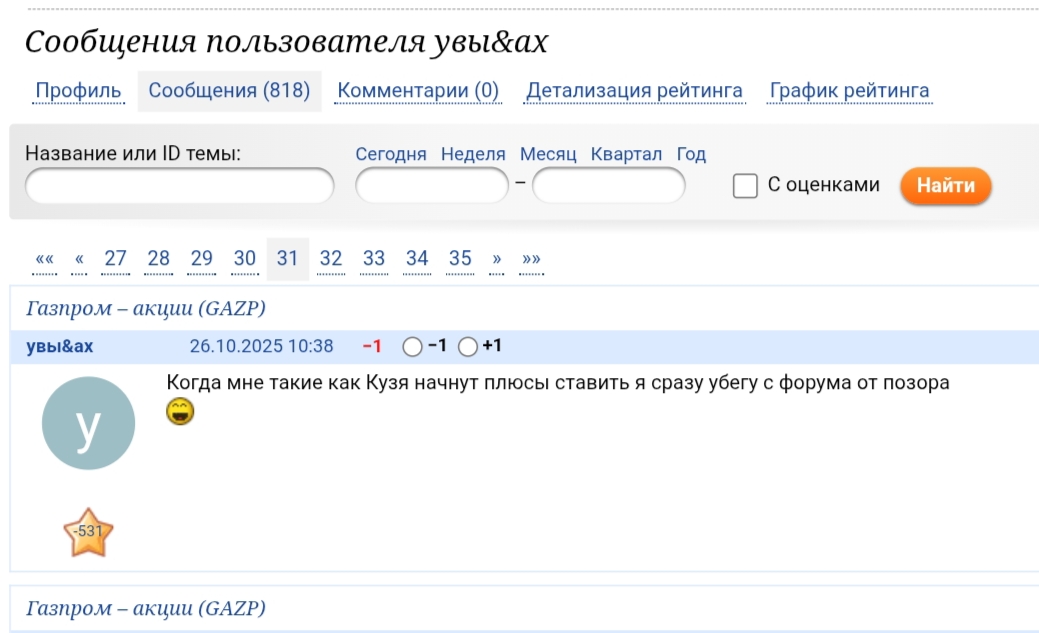Click the message text about Кузя
1039x633 pixels.
click(x=557, y=382)
